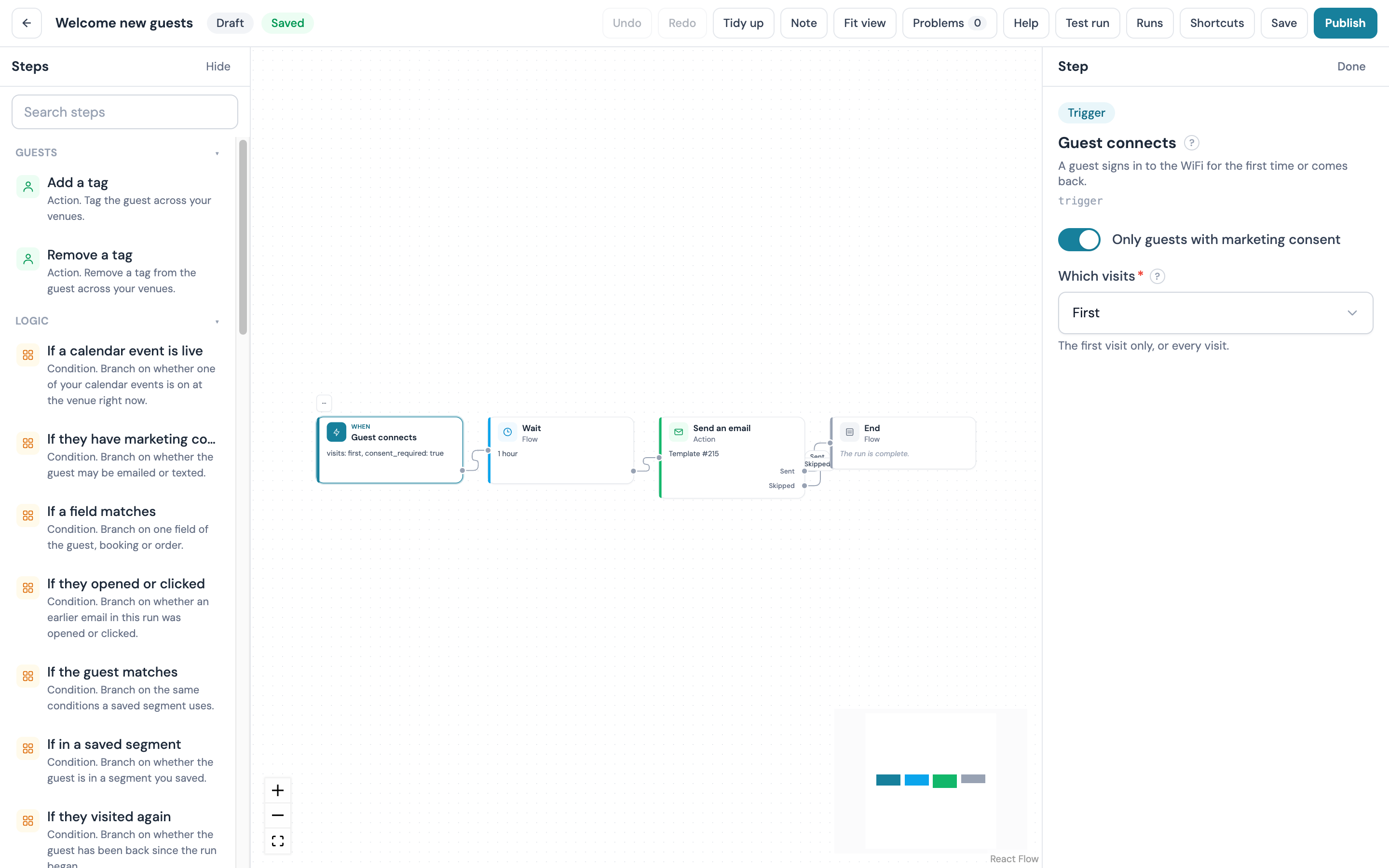Image resolution: width=1389 pixels, height=868 pixels.
Task: Select the Guest connects node body
Action: tap(390, 450)
